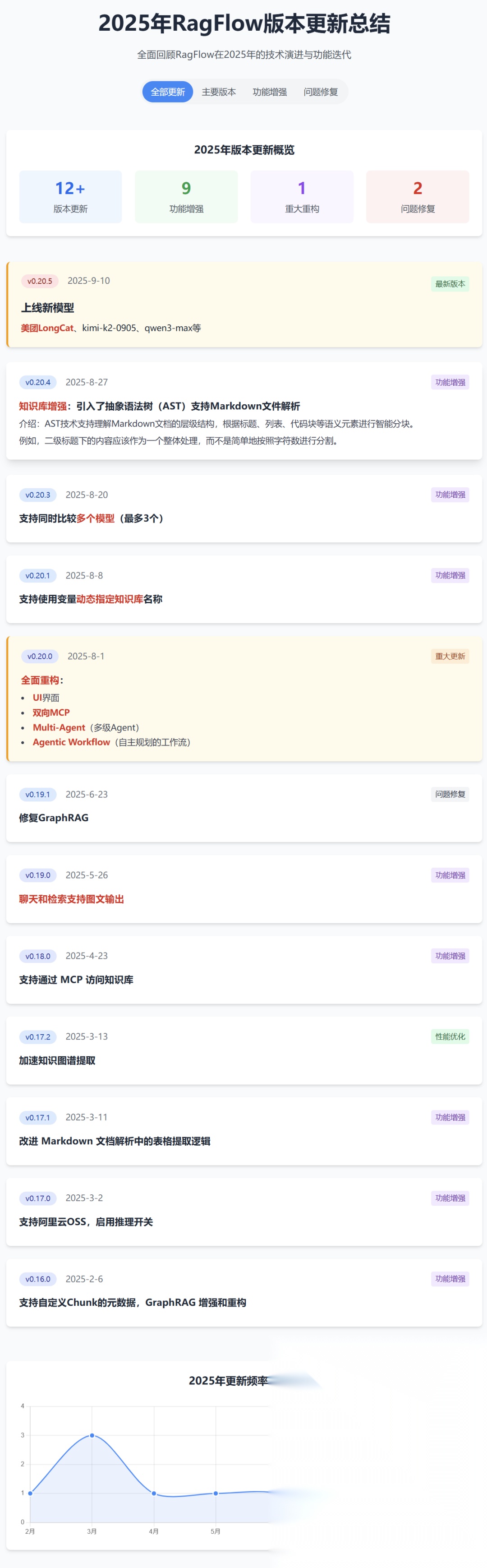Click the v0.20.0 version badge
Viewport: 487px width, 1568px height.
click(40, 657)
